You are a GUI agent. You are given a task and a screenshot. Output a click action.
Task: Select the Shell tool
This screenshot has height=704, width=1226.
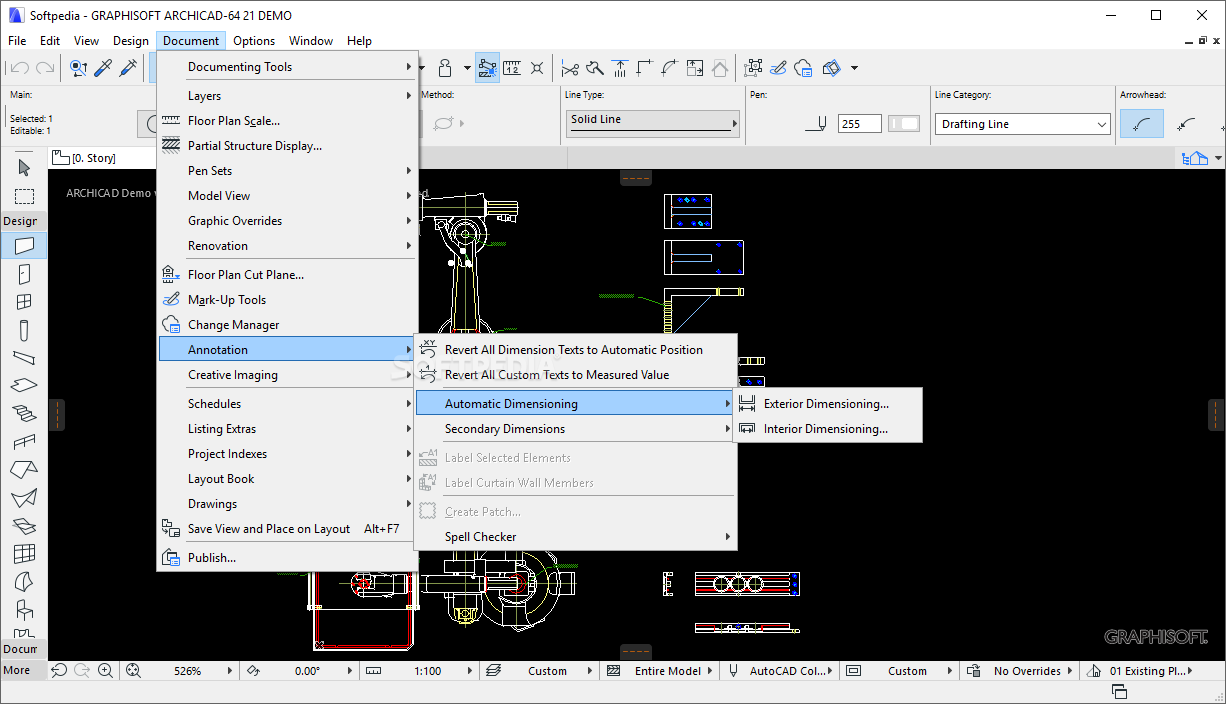coord(24,497)
